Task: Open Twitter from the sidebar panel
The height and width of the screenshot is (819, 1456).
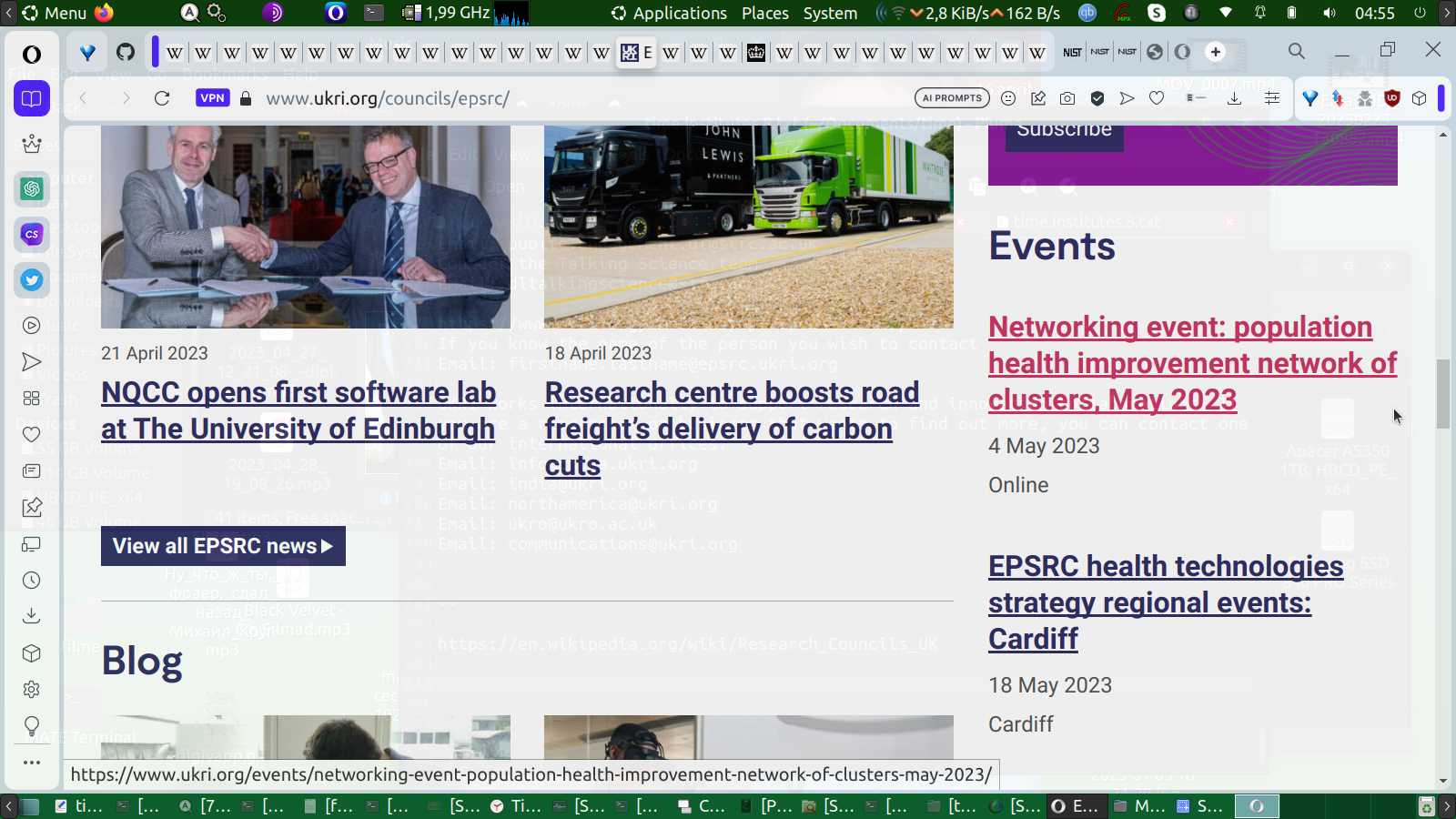Action: pos(32,280)
